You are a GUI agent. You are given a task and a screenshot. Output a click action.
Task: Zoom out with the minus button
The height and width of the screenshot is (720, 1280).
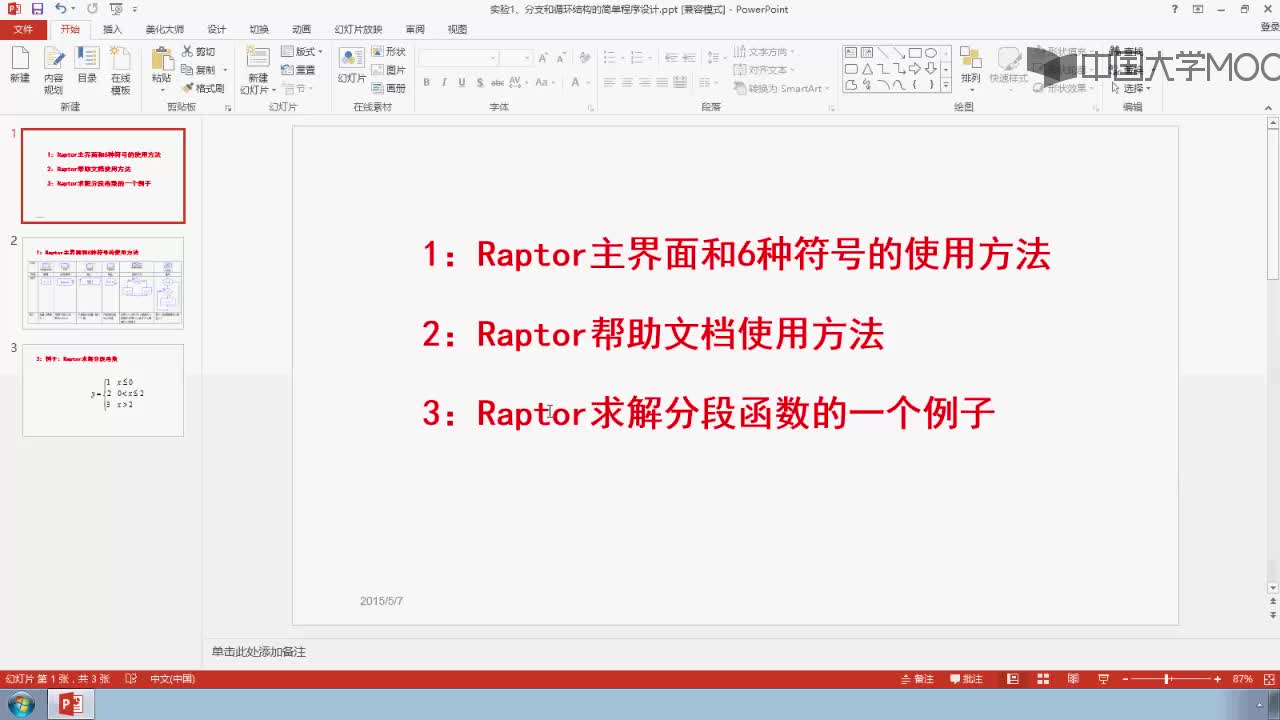1124,679
